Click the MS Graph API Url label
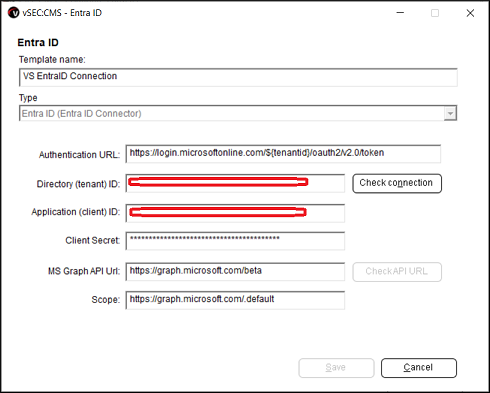This screenshot has width=490, height=393. (x=84, y=271)
